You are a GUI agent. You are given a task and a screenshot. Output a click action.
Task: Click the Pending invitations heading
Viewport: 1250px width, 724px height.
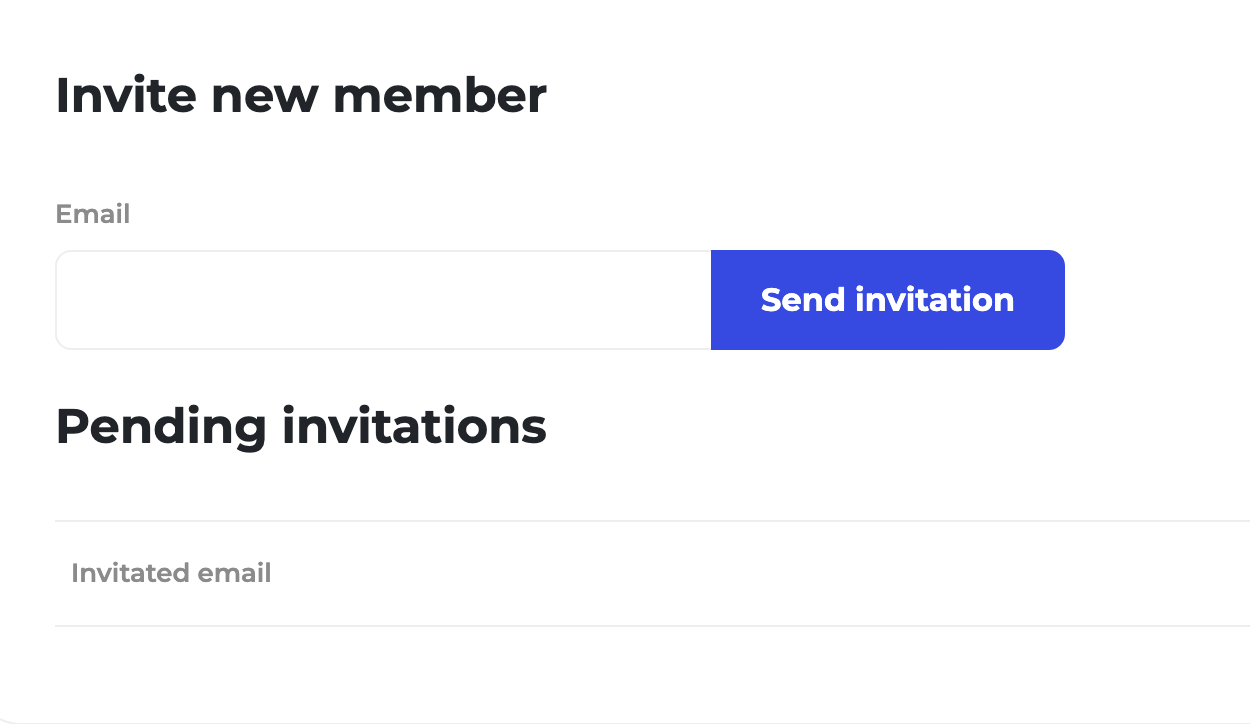[x=301, y=426]
